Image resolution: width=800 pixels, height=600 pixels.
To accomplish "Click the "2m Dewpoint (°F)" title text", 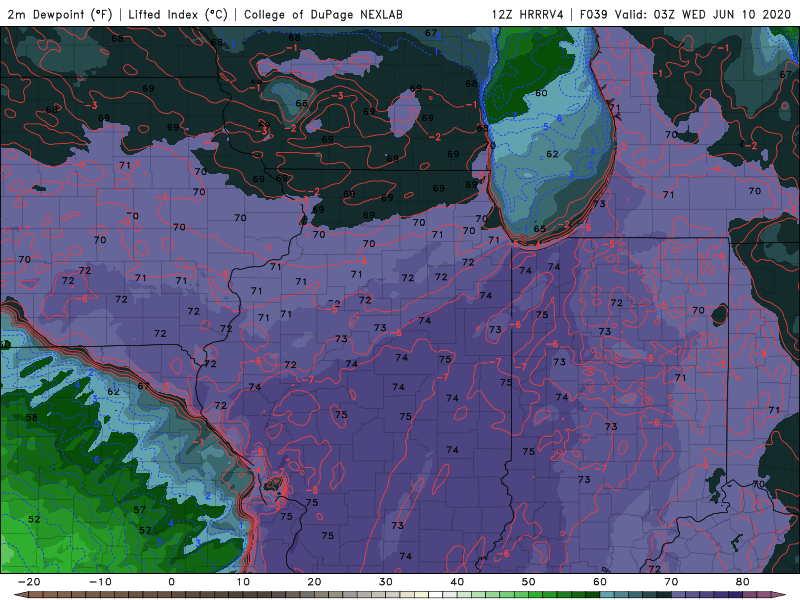I will pos(60,14).
